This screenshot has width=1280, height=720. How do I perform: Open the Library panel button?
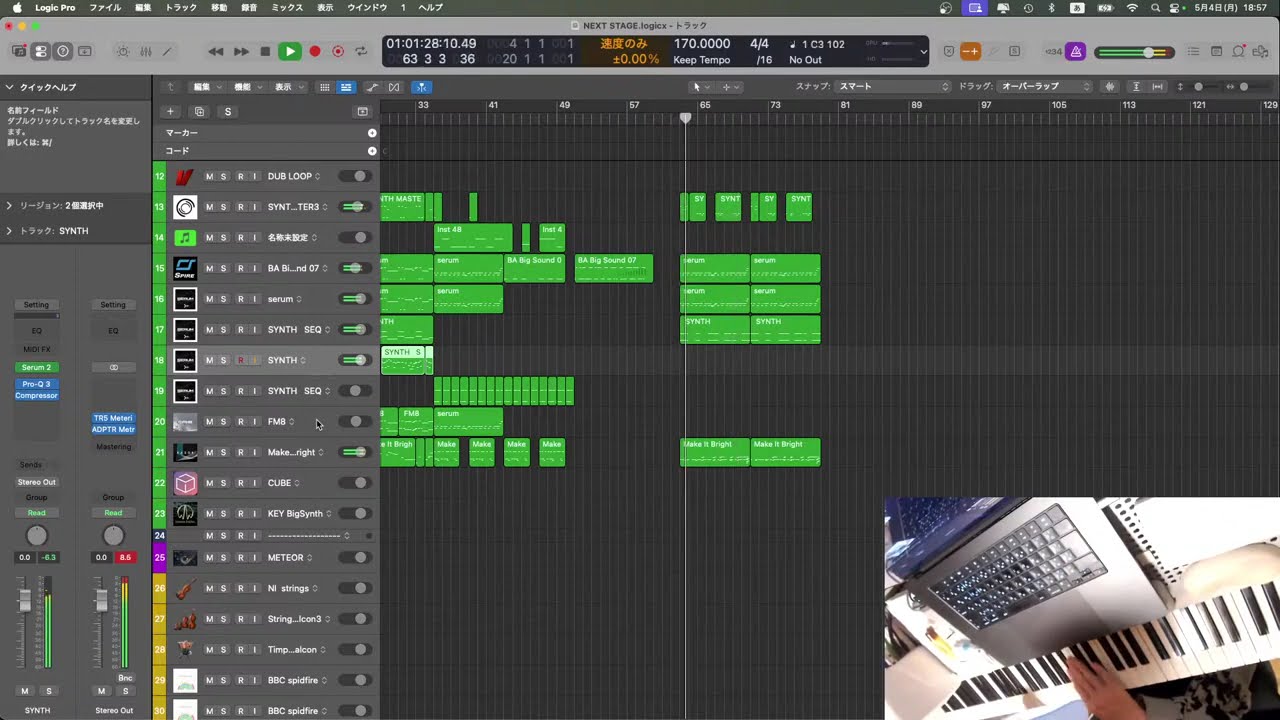pyautogui.click(x=19, y=51)
